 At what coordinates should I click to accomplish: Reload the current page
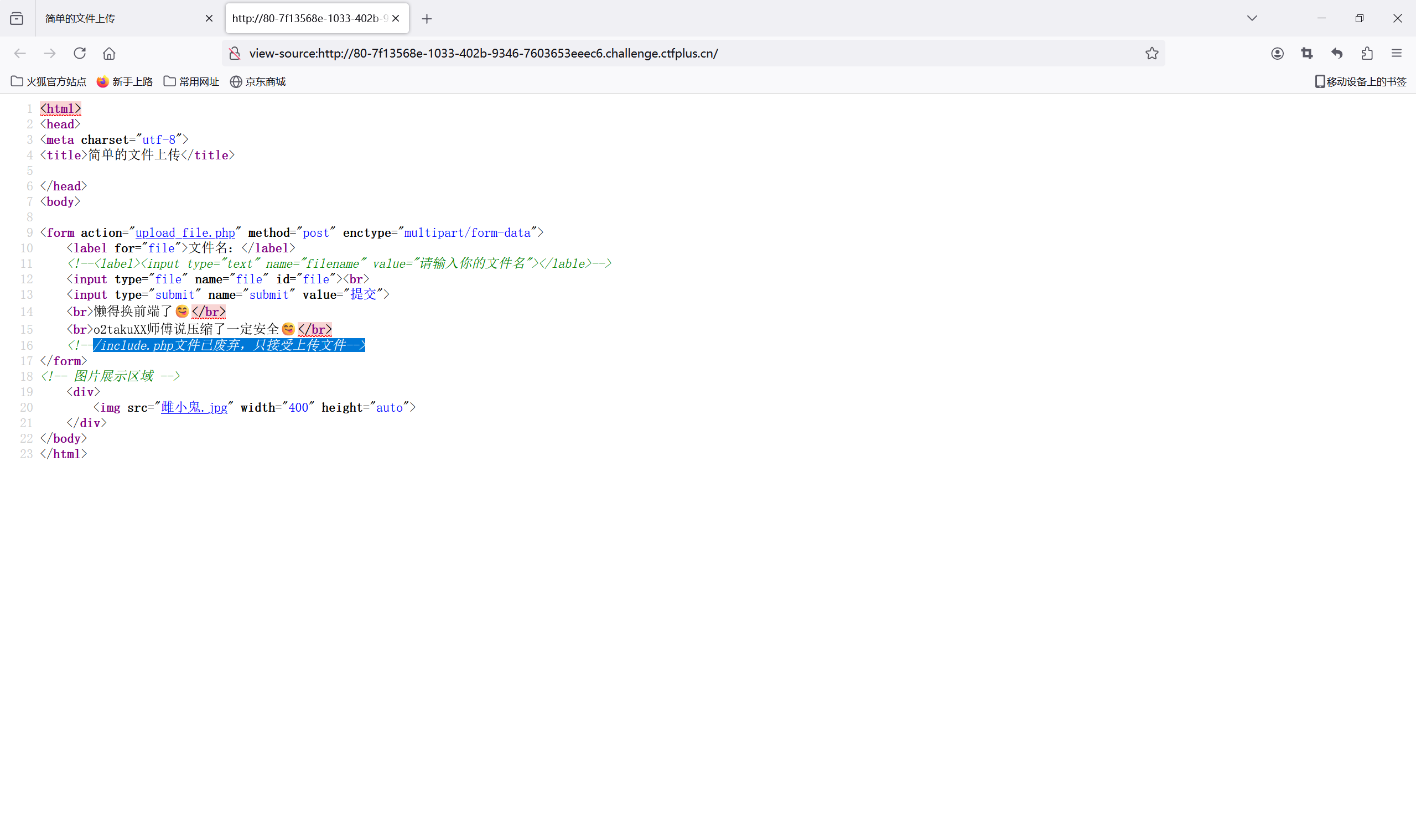point(80,53)
